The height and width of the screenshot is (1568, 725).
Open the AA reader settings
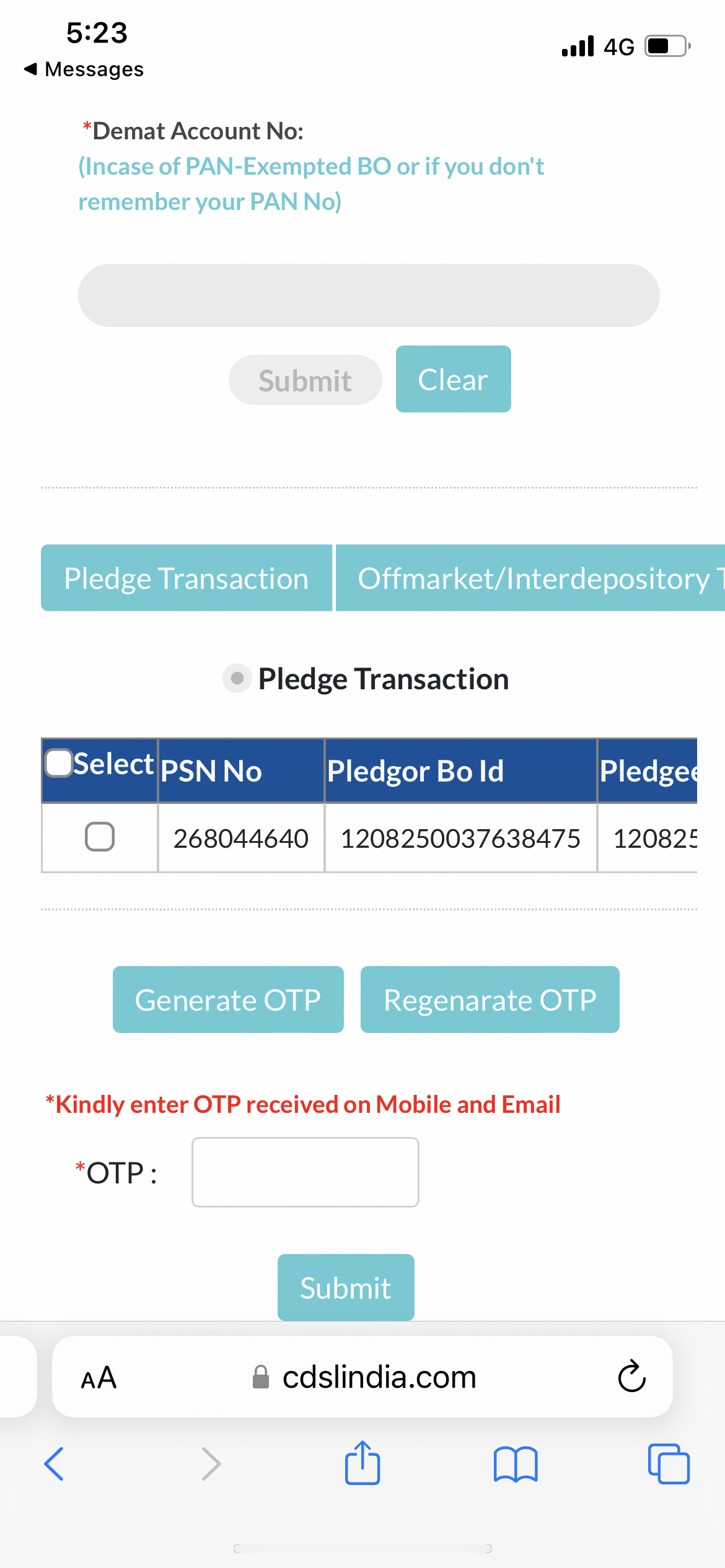click(x=99, y=1377)
